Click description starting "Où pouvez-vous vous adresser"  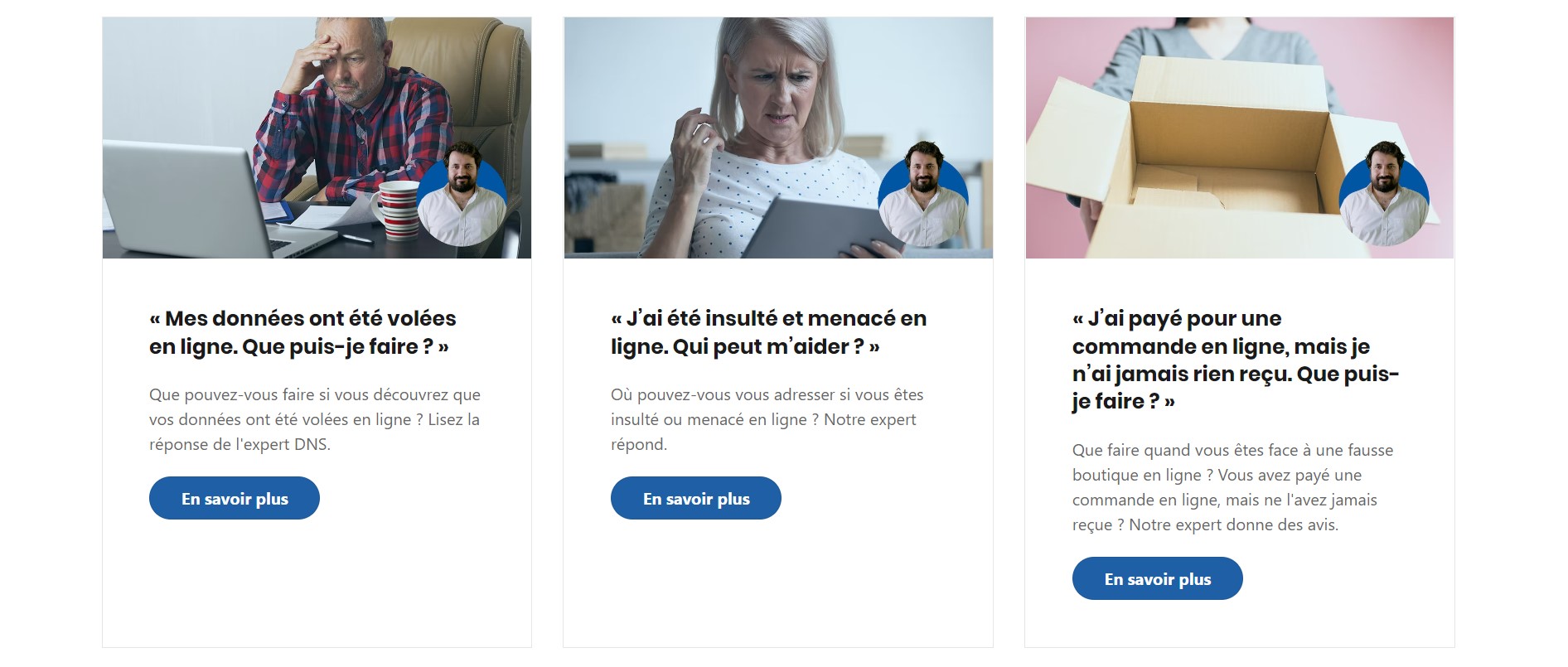[x=767, y=419]
